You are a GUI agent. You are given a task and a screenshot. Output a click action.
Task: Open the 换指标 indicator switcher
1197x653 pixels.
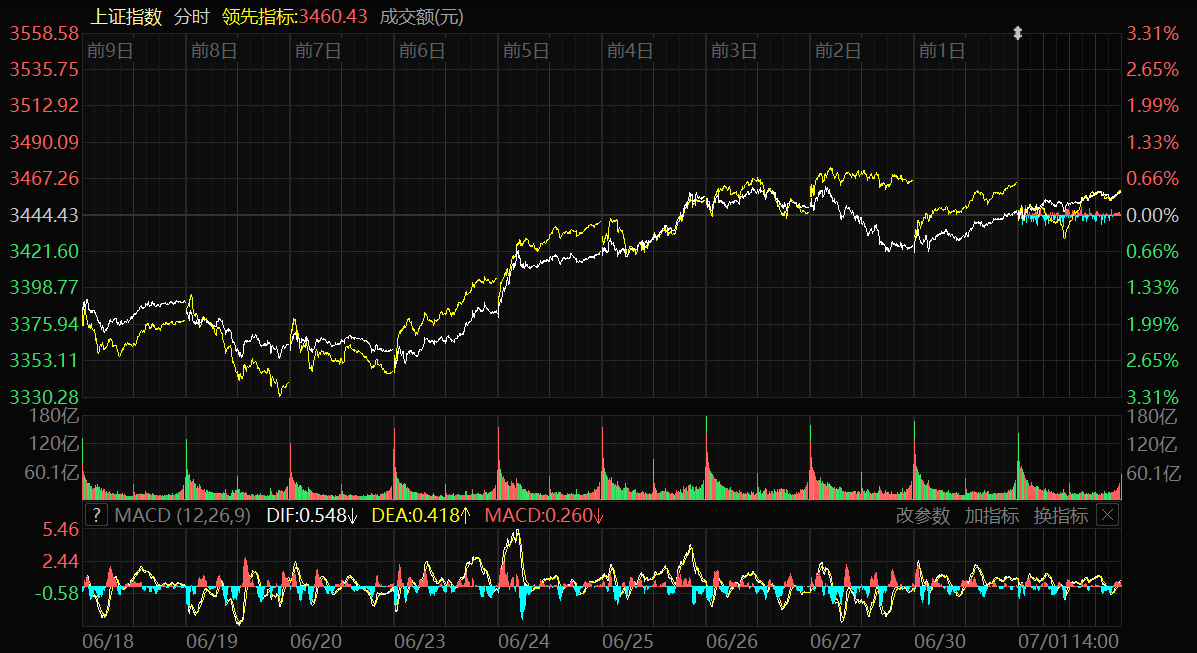(x=1060, y=516)
